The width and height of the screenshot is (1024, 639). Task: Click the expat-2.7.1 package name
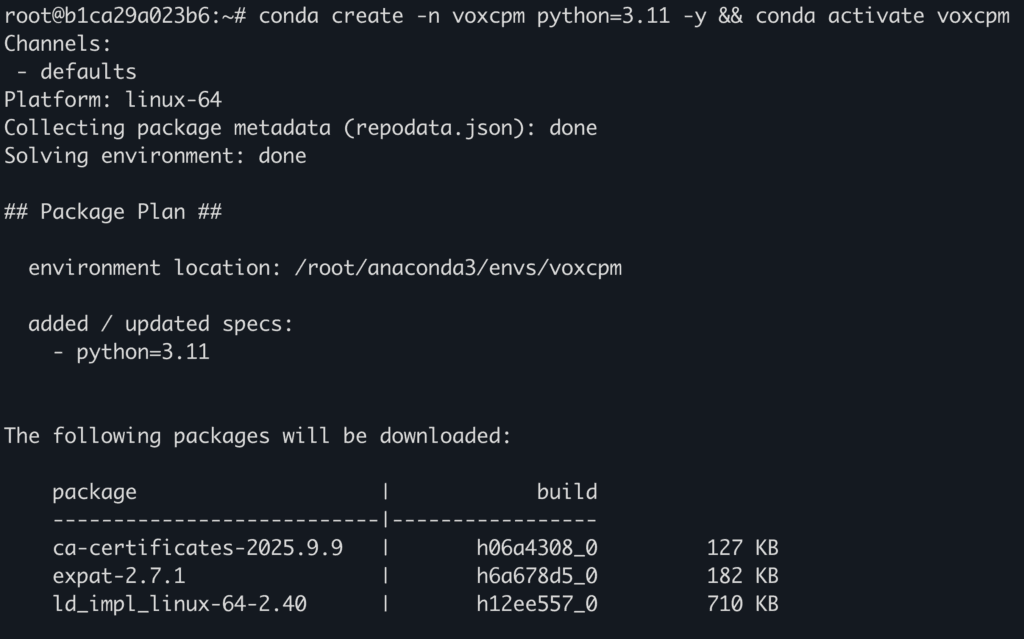pyautogui.click(x=119, y=576)
